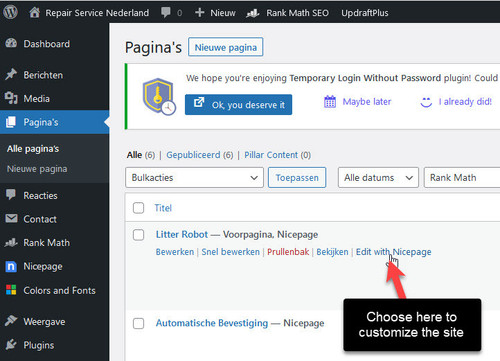The width and height of the screenshot is (500, 361).
Task: Open Nieuw in the admin bar
Action: pos(223,13)
